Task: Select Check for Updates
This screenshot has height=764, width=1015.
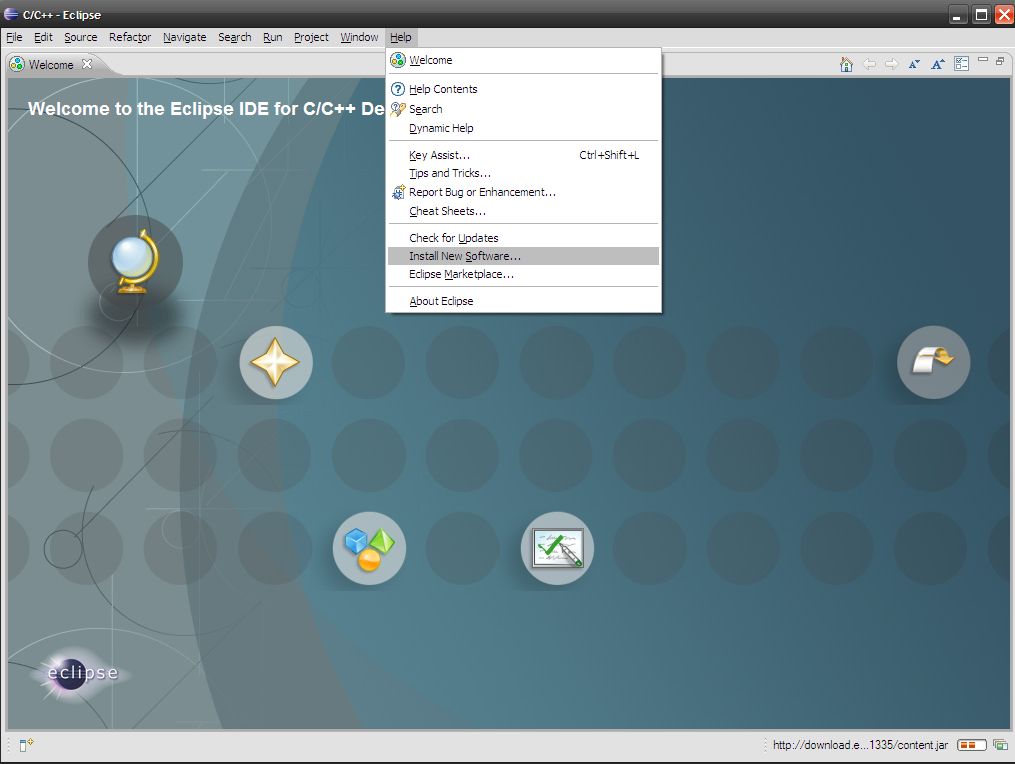Action: point(523,238)
